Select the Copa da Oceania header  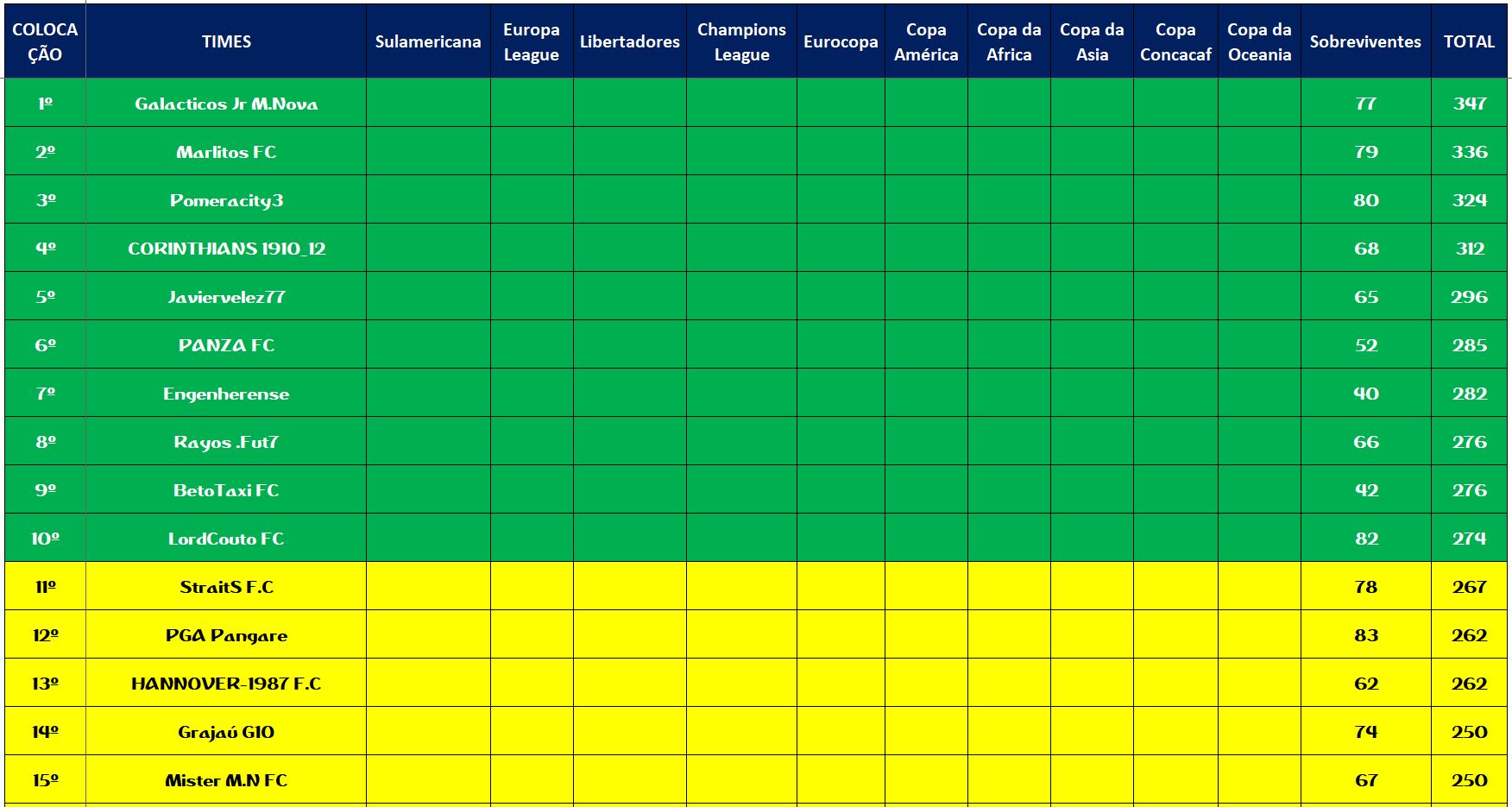pos(1259,41)
